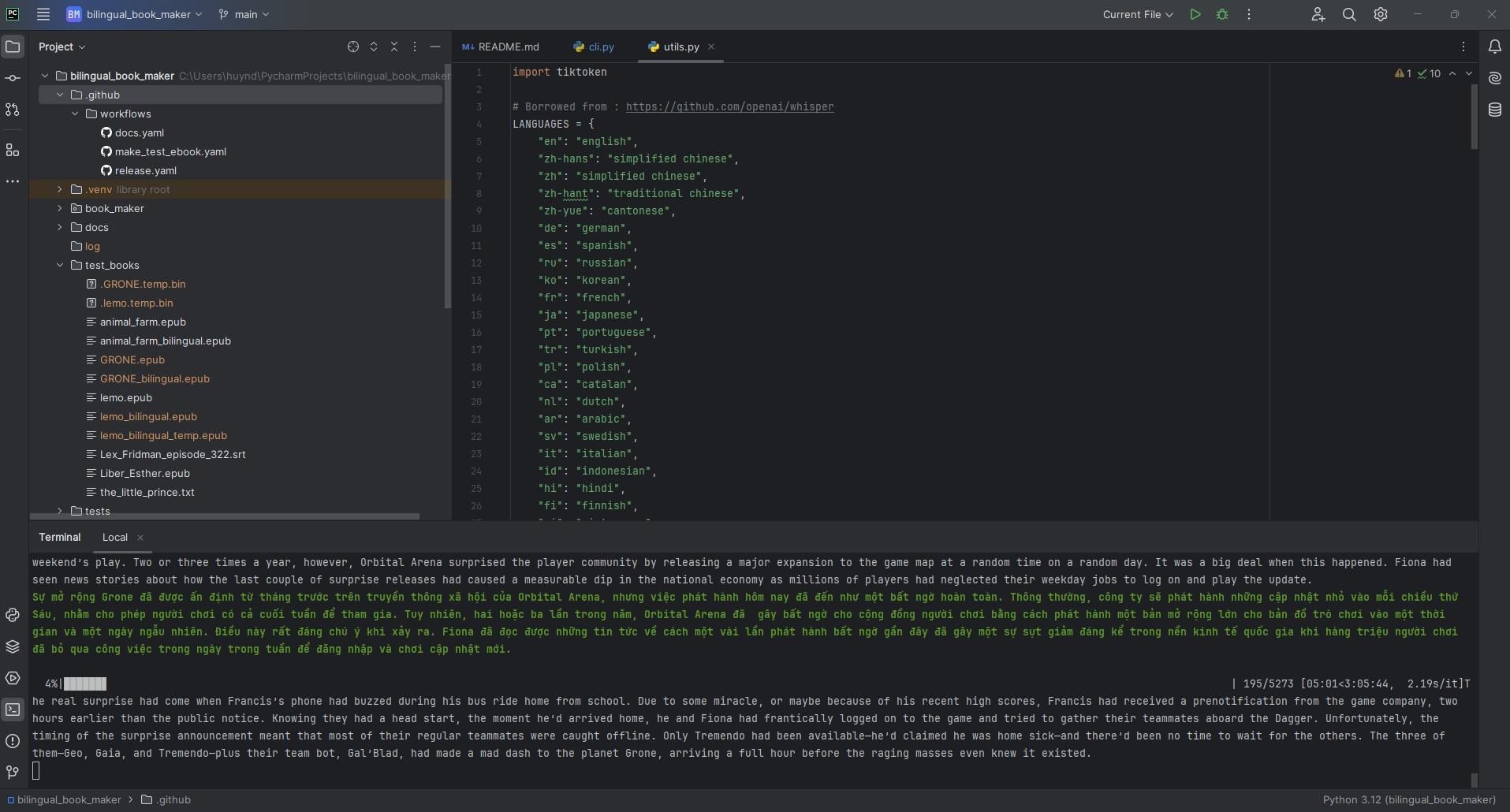Open the main branch dropdown
This screenshot has height=812, width=1510.
pos(244,14)
